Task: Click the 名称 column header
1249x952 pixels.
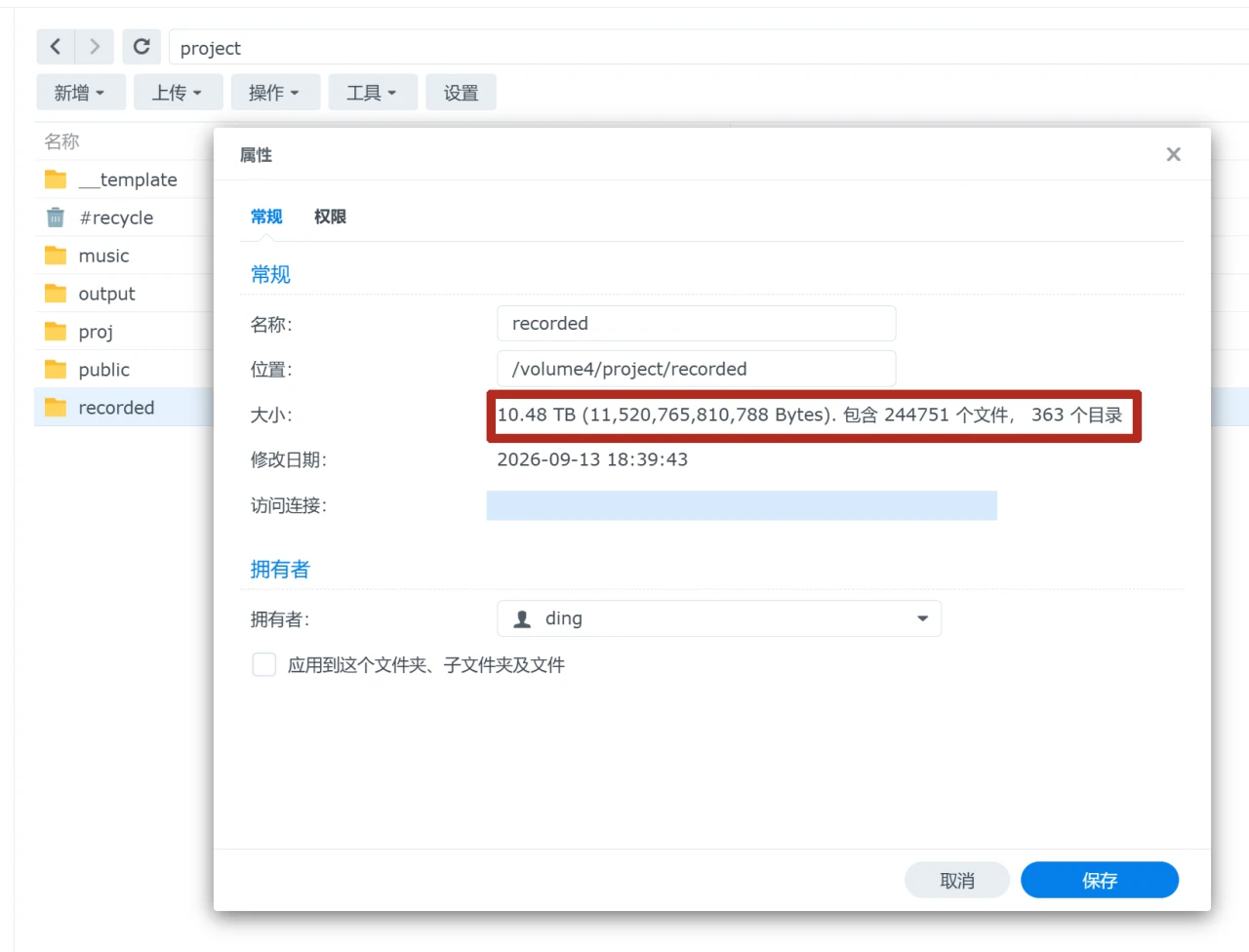Action: click(61, 141)
